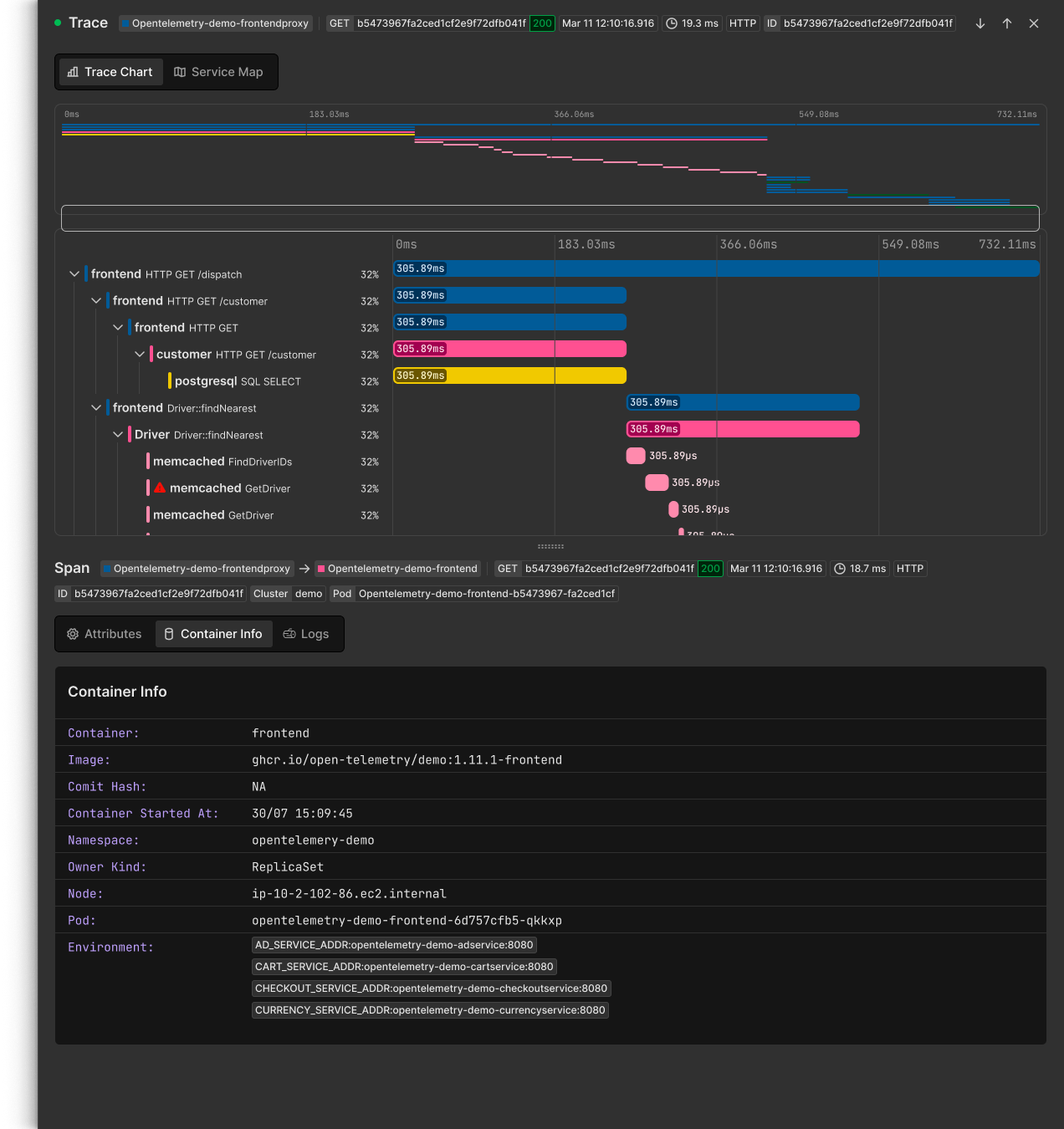Click the AD_SERVICE_ADDR environment variable tag

[x=394, y=945]
